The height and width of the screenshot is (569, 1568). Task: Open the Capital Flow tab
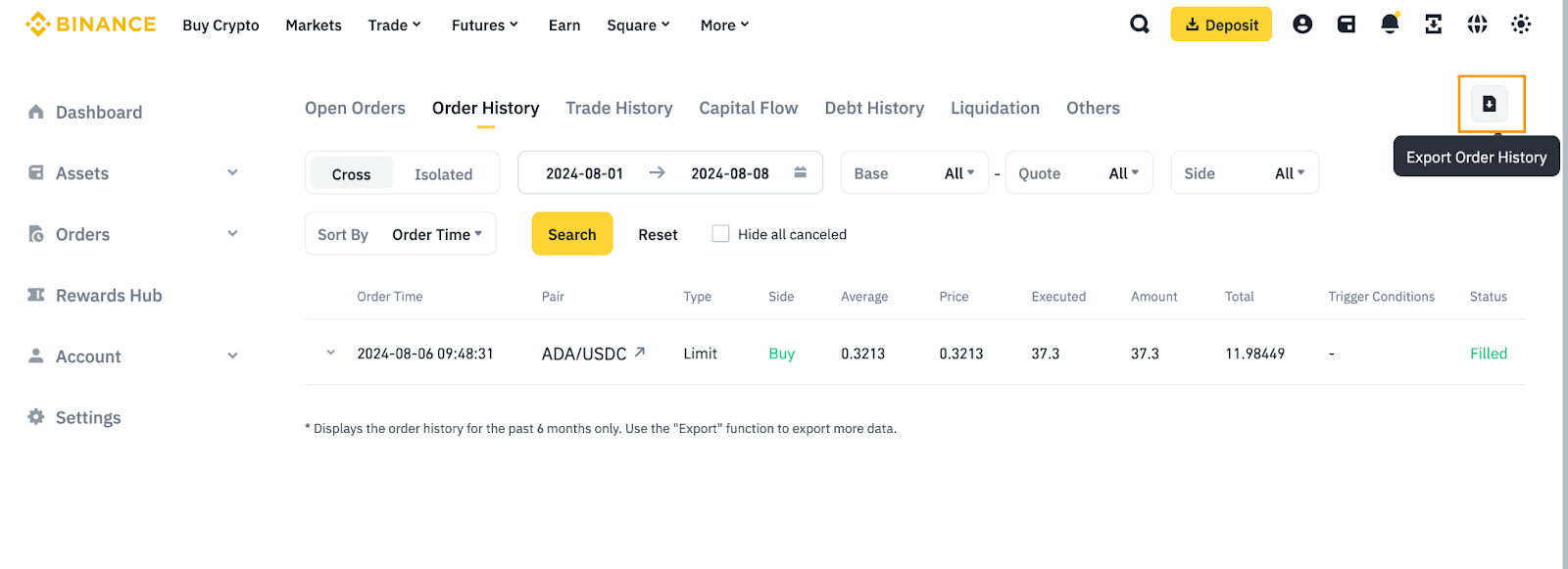pyautogui.click(x=748, y=108)
